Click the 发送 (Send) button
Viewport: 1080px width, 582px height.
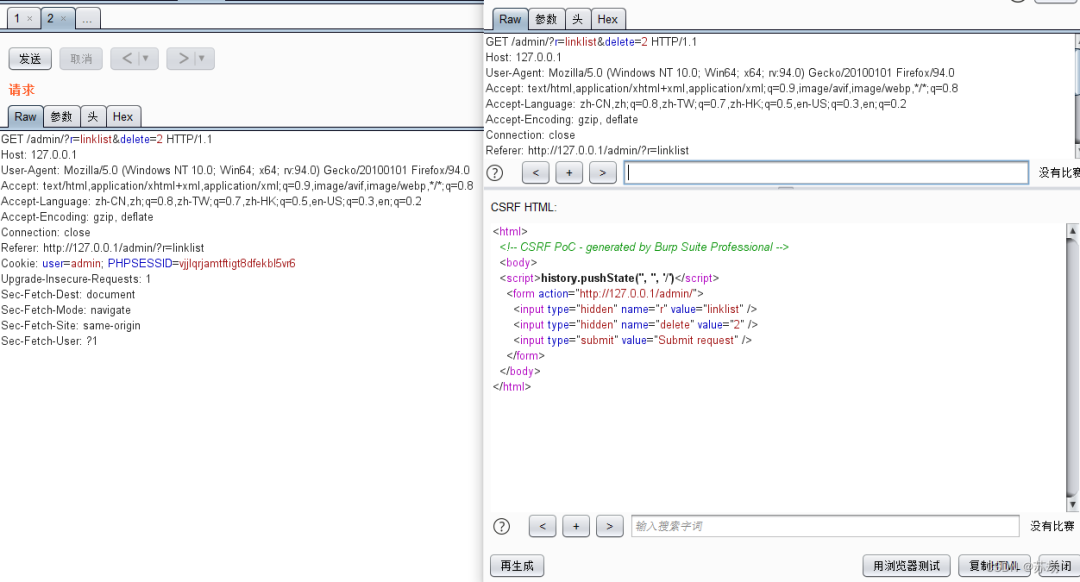click(x=30, y=59)
